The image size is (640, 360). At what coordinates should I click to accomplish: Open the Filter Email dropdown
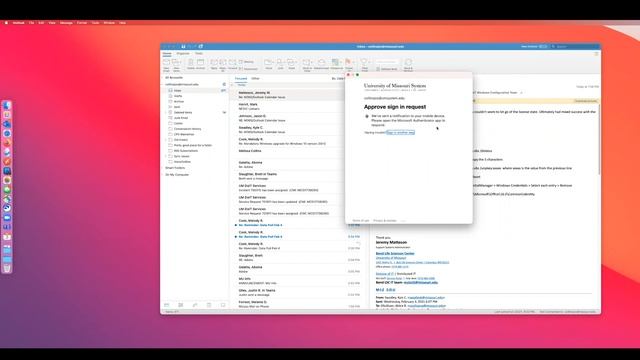pyautogui.click(x=364, y=64)
